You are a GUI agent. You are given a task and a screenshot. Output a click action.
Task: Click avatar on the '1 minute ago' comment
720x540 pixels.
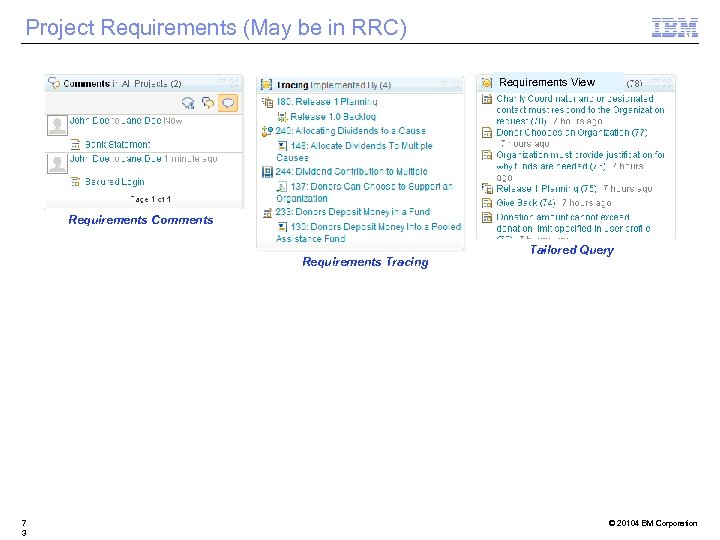coord(57,163)
